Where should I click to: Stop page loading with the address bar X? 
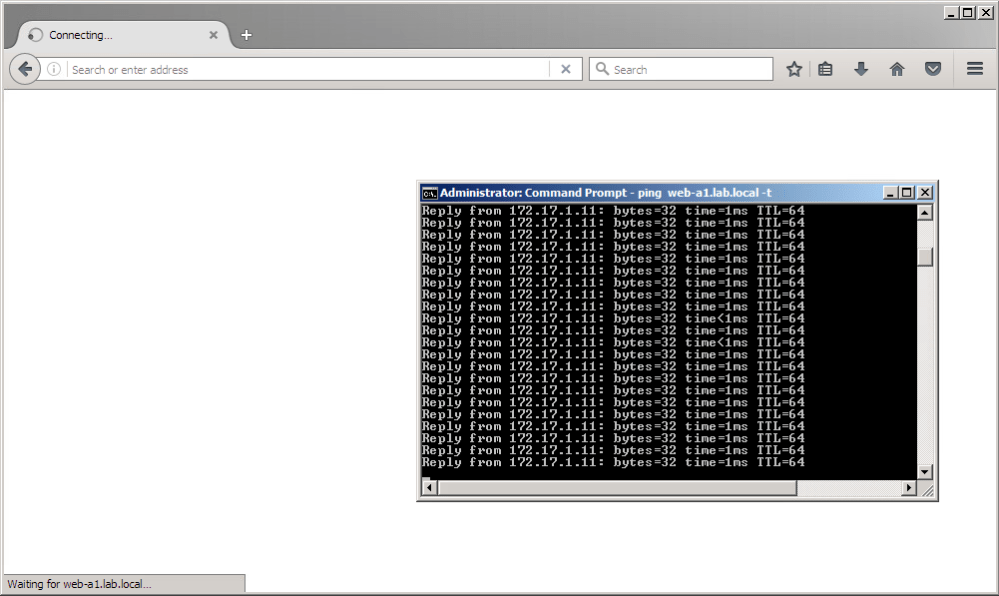565,69
